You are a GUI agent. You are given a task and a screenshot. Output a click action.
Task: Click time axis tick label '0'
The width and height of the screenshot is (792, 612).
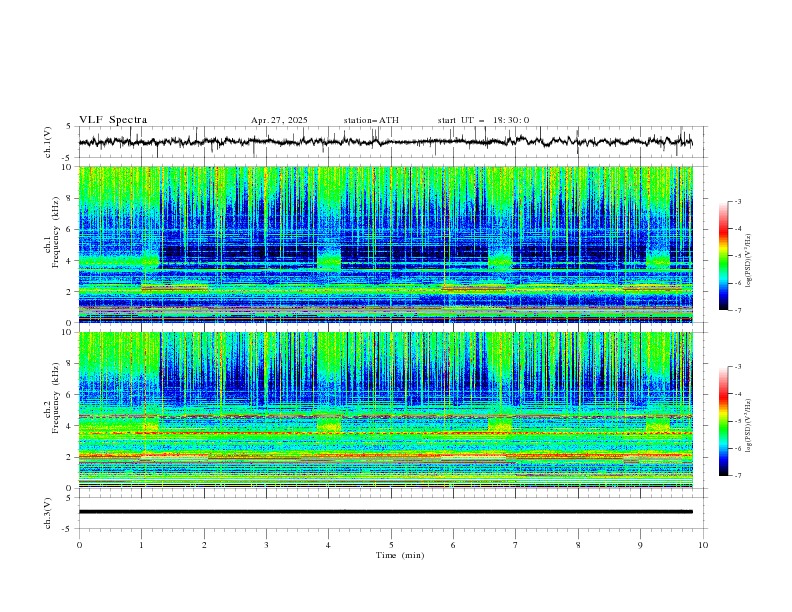tap(79, 545)
